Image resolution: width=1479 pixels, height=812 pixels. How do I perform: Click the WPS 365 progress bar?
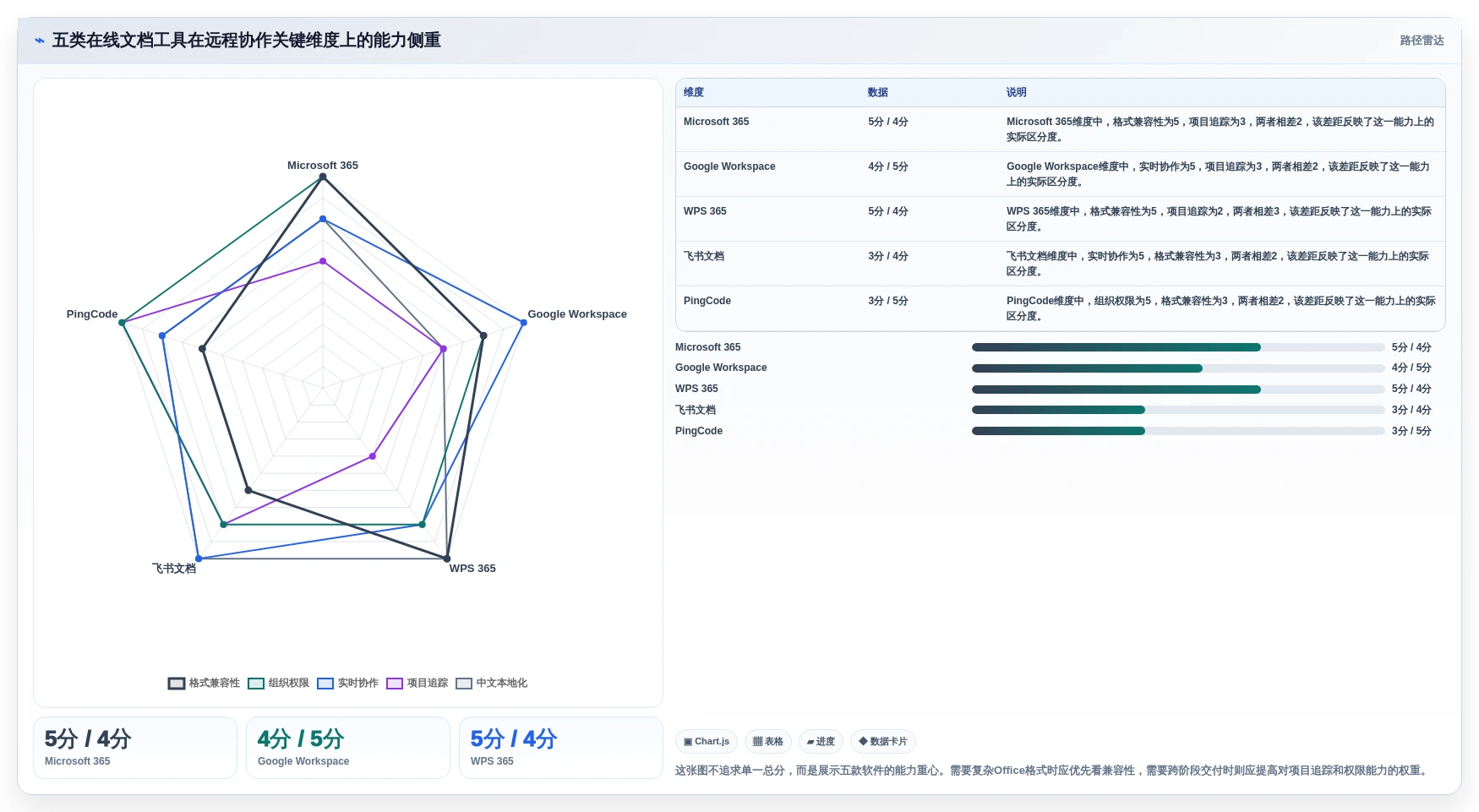click(x=1178, y=390)
